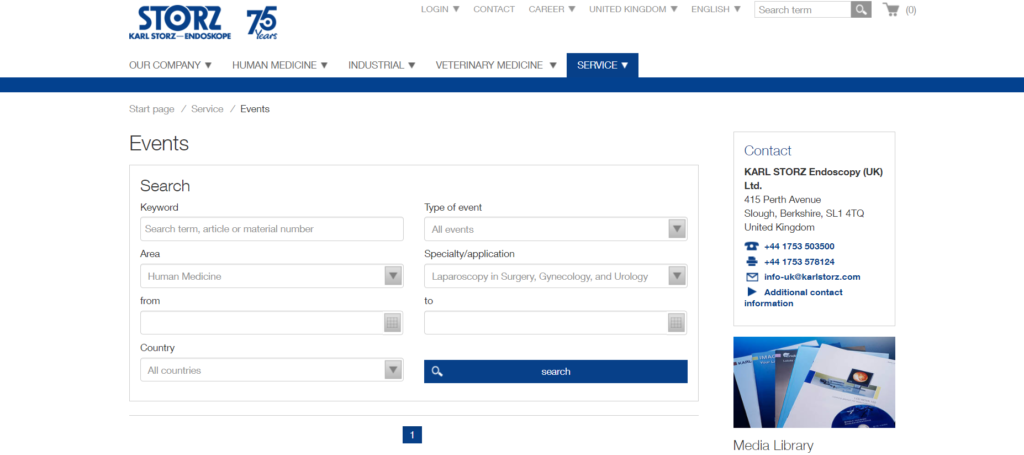This screenshot has width=1024, height=455.
Task: Open the Human Medicine menu
Action: [280, 65]
